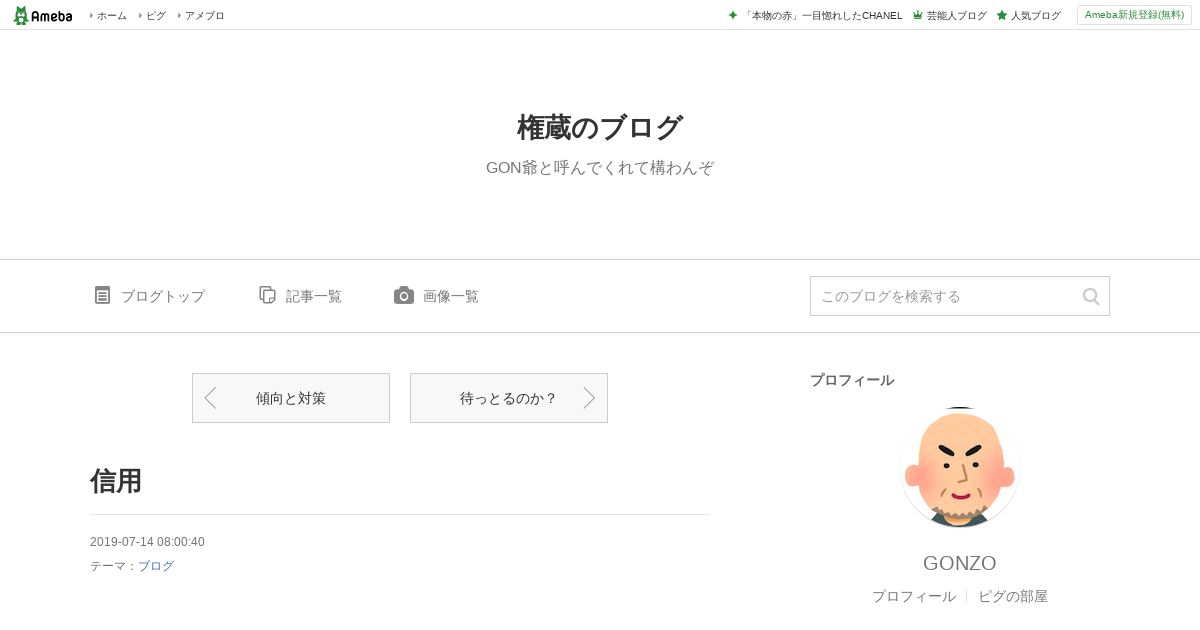Click the ブログトップ document icon

(x=102, y=295)
